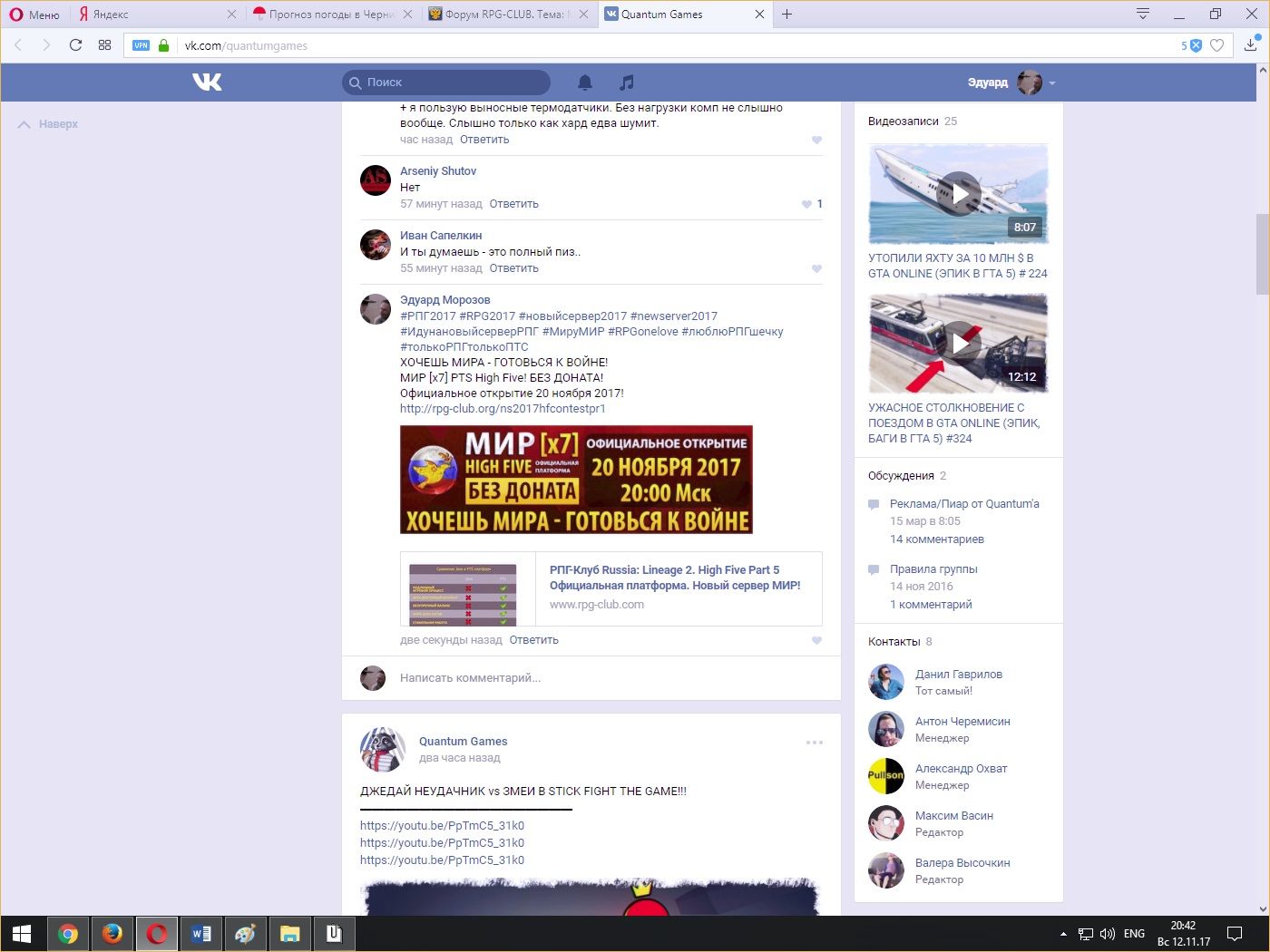Click the browser reload page icon
The width and height of the screenshot is (1270, 952).
click(x=75, y=45)
